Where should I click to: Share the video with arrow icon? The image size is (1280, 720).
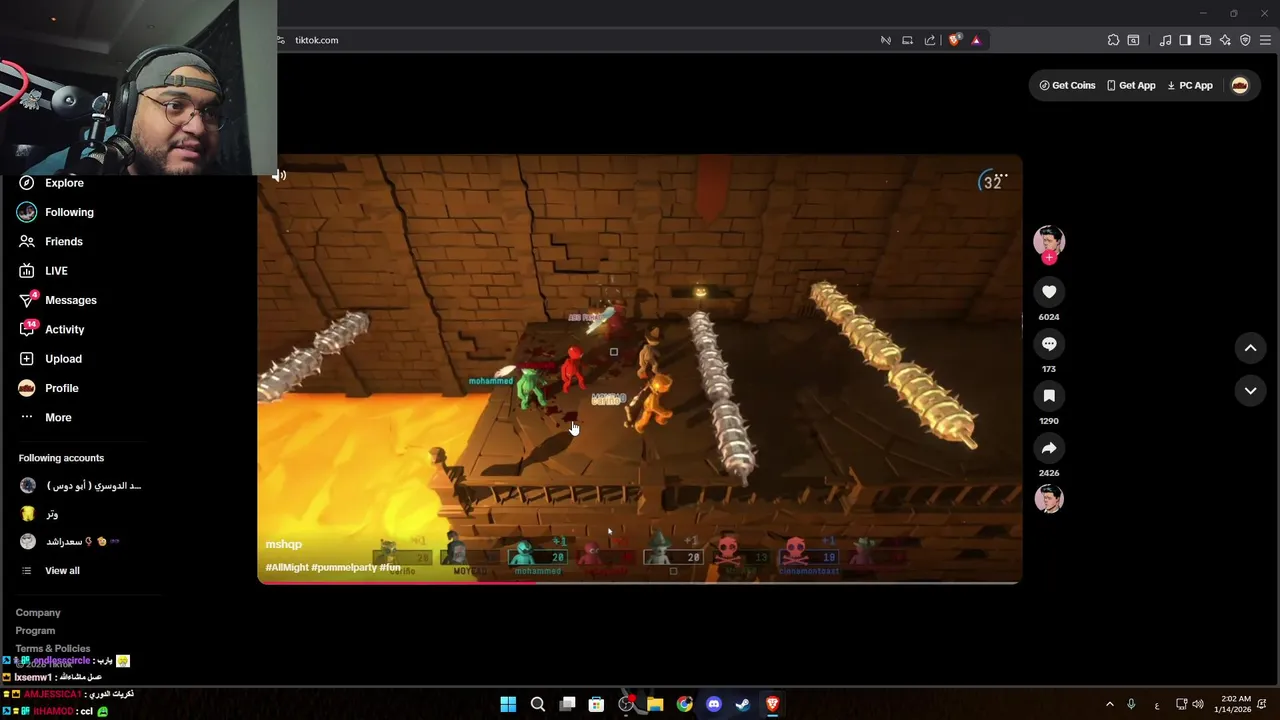click(1049, 448)
